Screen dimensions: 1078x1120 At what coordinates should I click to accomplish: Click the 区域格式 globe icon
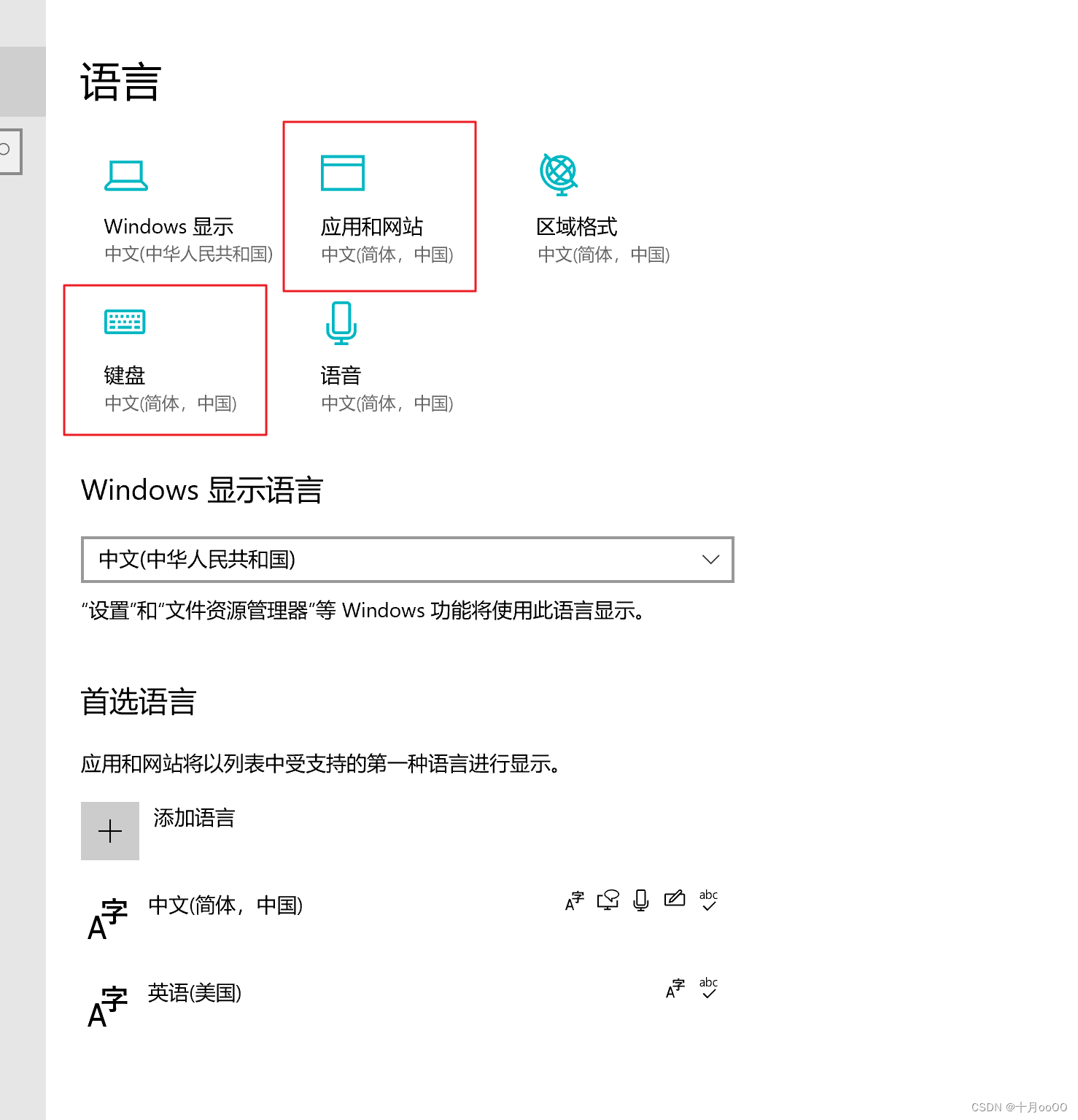click(559, 174)
